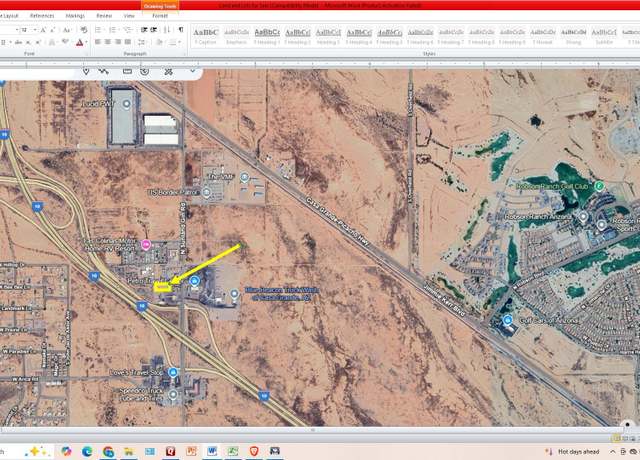The width and height of the screenshot is (640, 460).
Task: Open the font color dropdown arrow
Action: 87,42
